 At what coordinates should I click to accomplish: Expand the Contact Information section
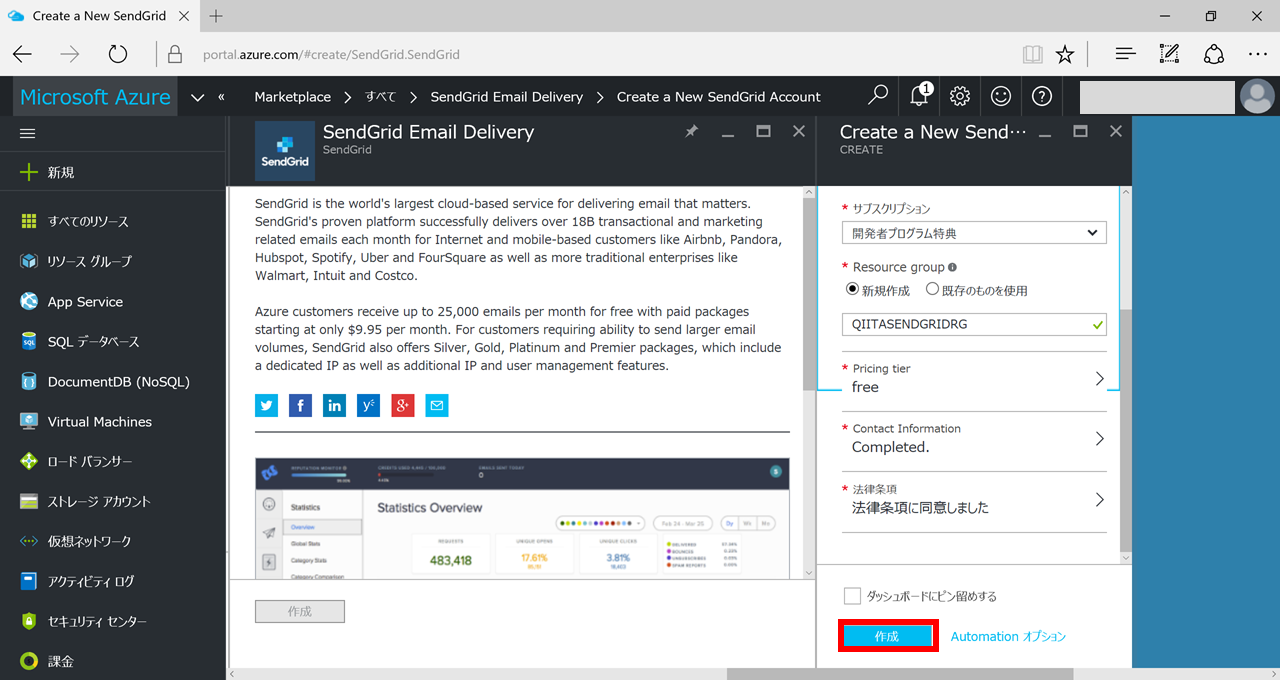tap(974, 439)
